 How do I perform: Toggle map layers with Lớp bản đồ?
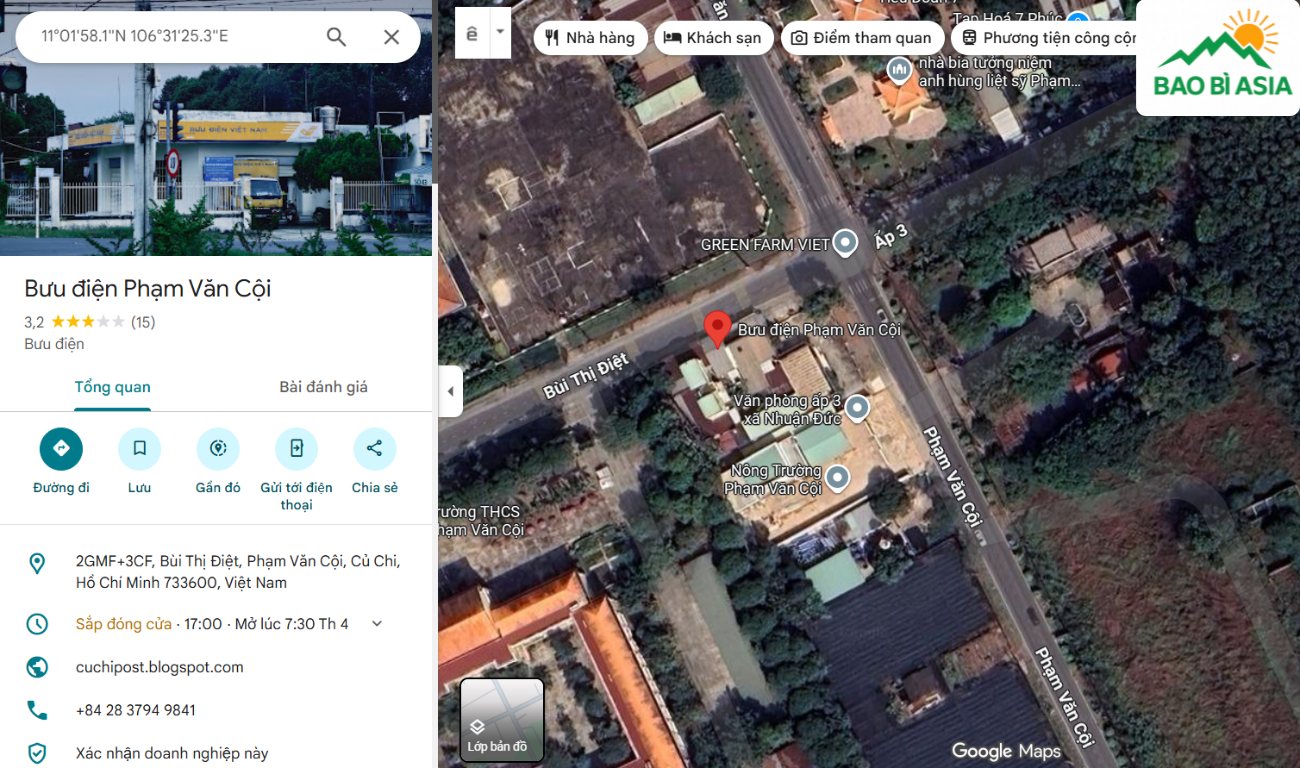pyautogui.click(x=502, y=720)
